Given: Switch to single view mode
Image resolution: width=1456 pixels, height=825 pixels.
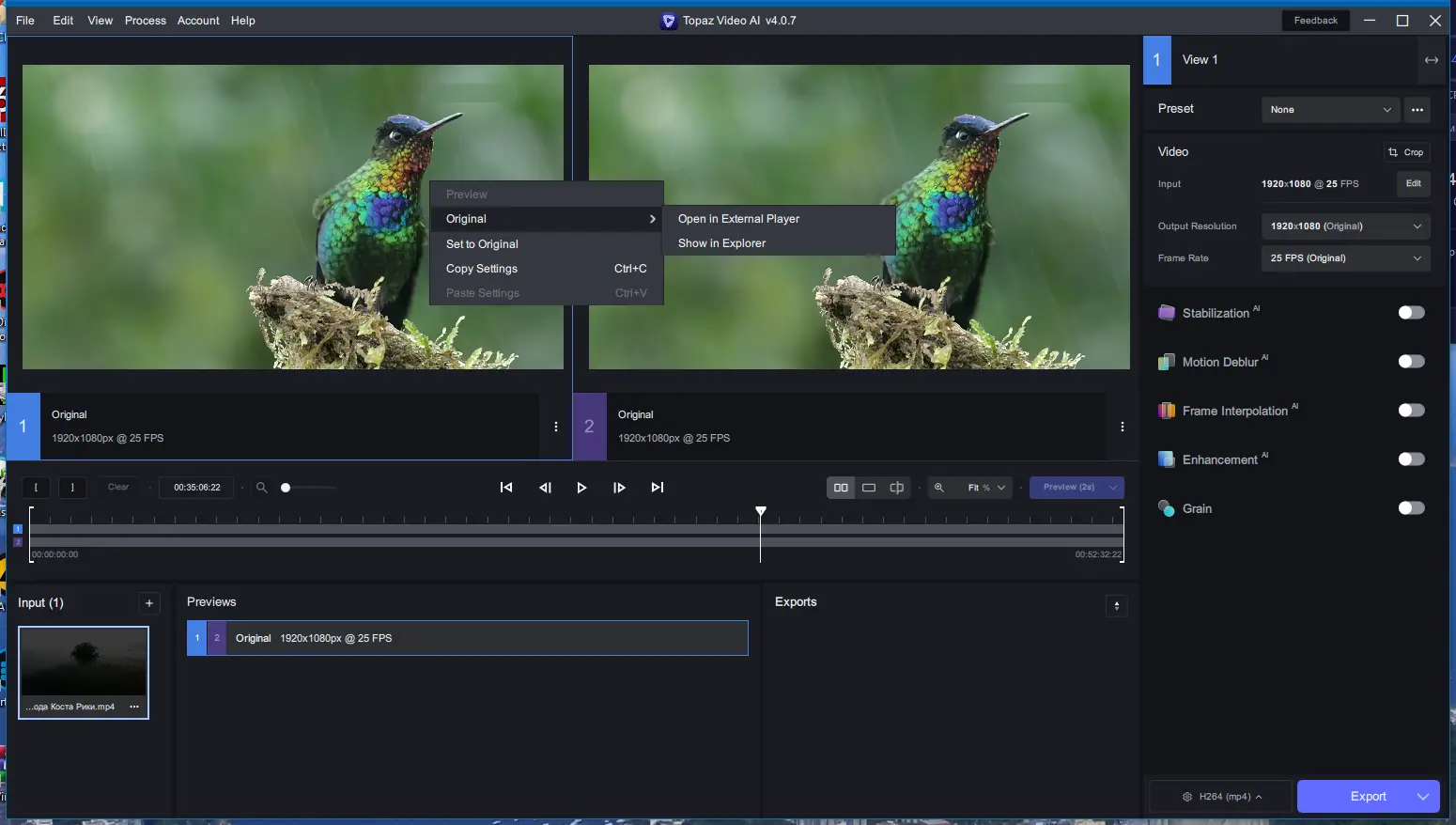Looking at the screenshot, I should click(x=869, y=488).
